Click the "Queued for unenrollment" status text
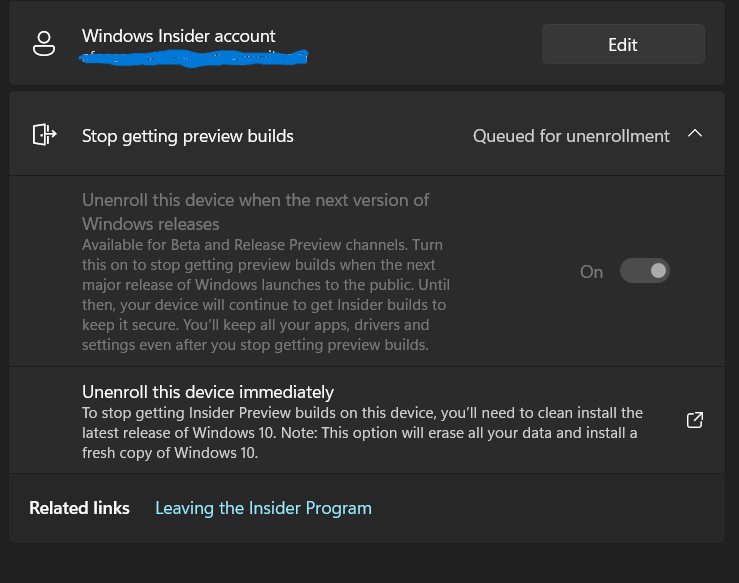The height and width of the screenshot is (583, 739). (x=571, y=136)
